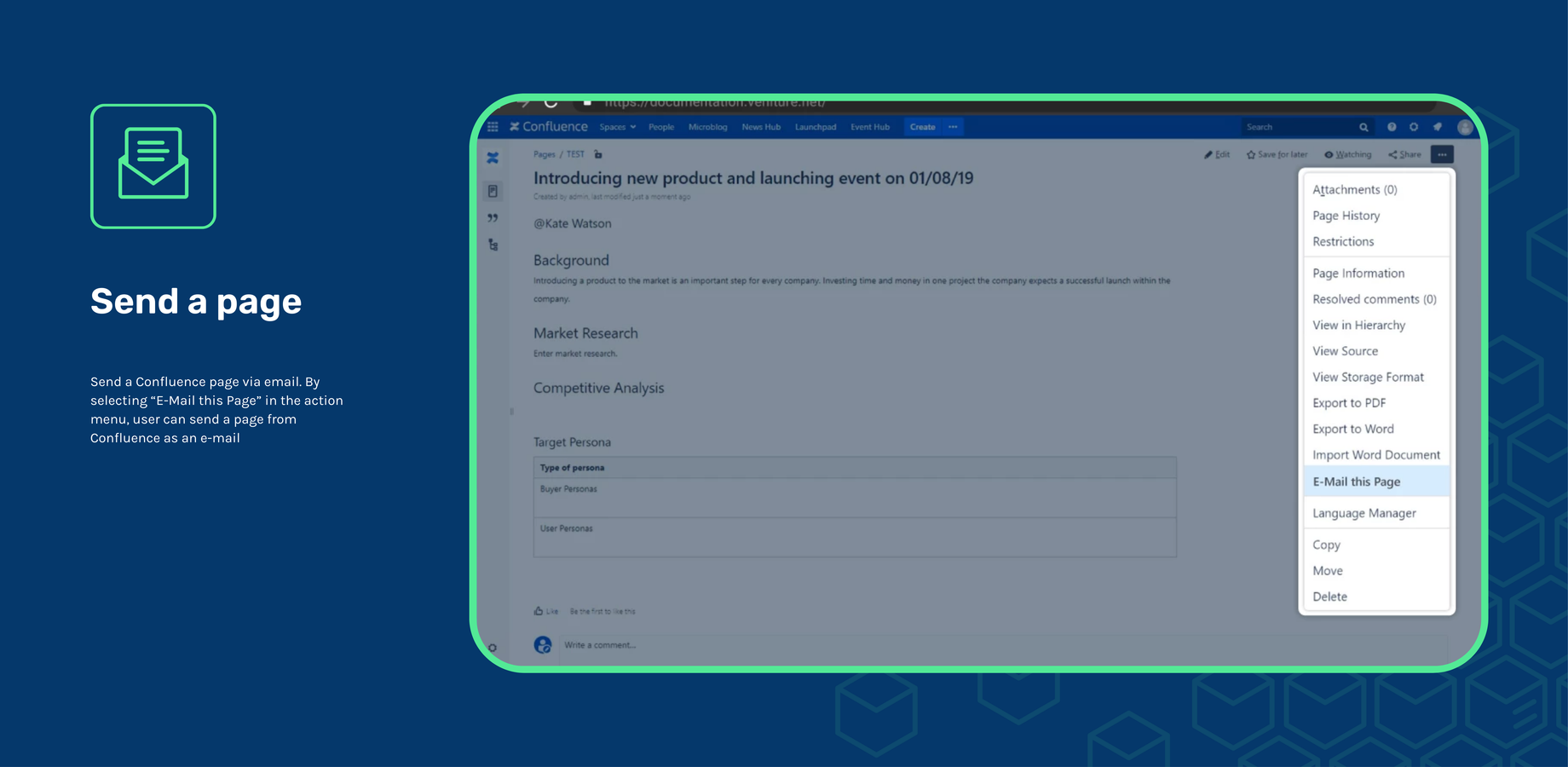Image resolution: width=1568 pixels, height=767 pixels.
Task: Click the browser reload icon
Action: pos(551,102)
